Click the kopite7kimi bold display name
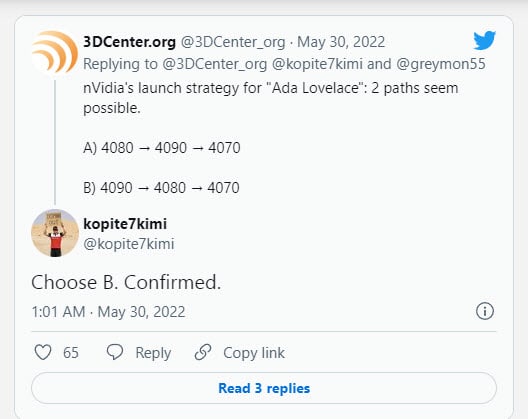This screenshot has height=419, width=528. [x=125, y=224]
